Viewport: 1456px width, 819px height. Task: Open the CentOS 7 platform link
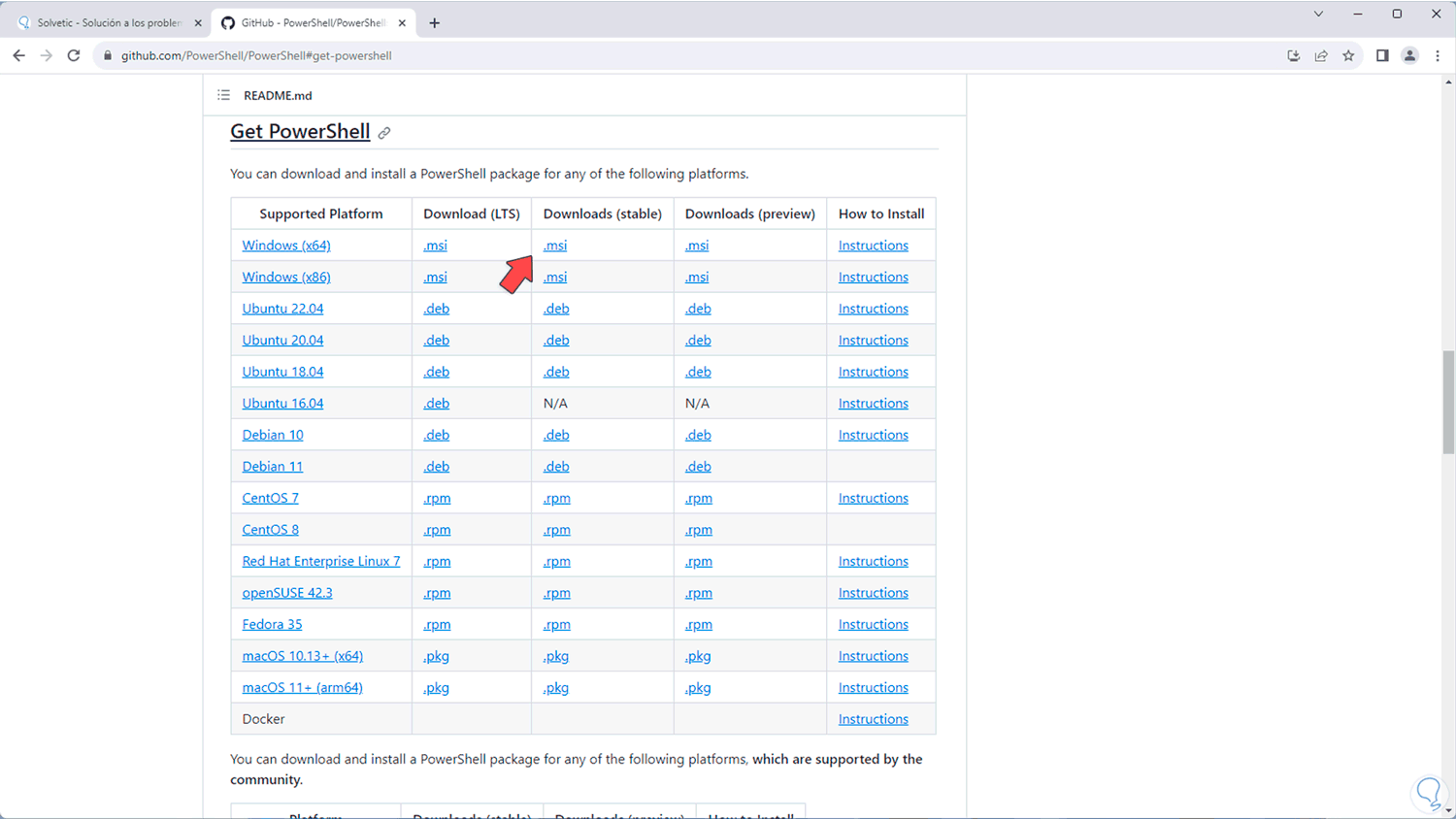click(x=270, y=498)
